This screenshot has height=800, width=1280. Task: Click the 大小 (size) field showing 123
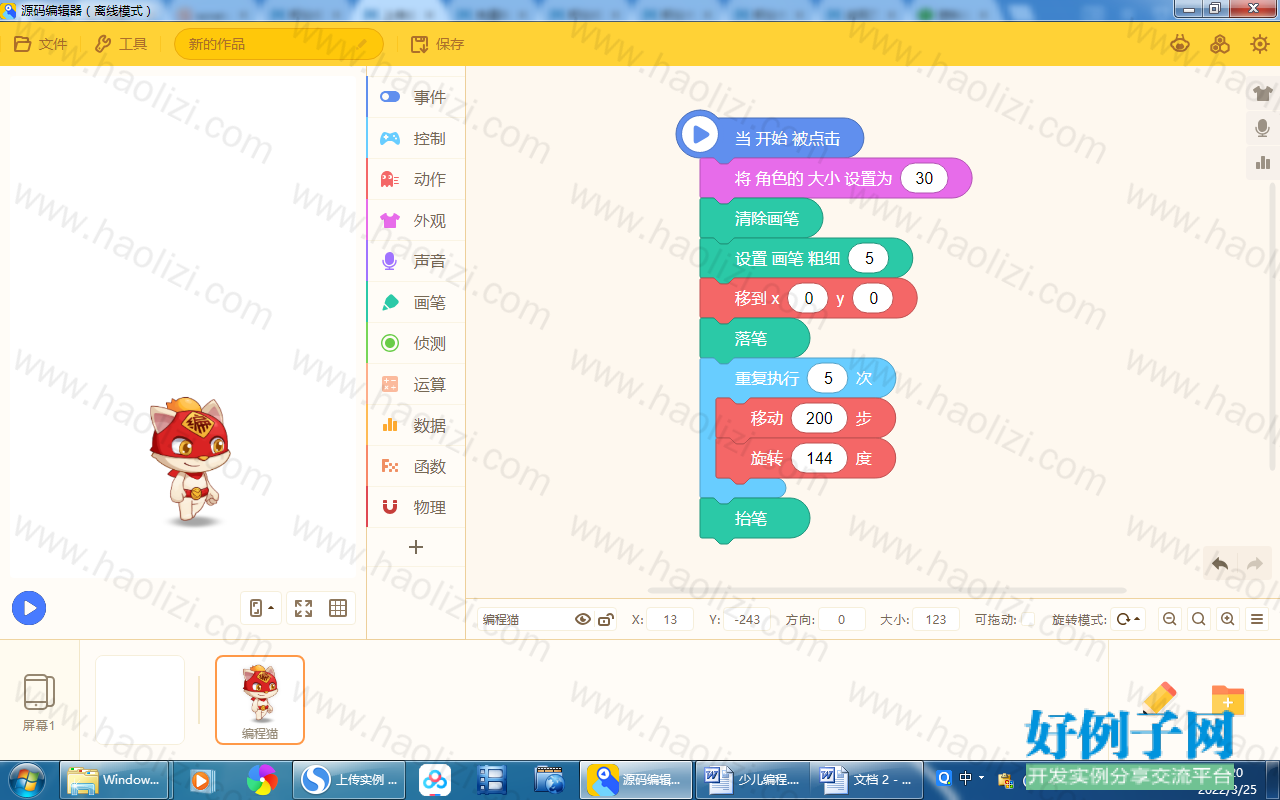936,619
